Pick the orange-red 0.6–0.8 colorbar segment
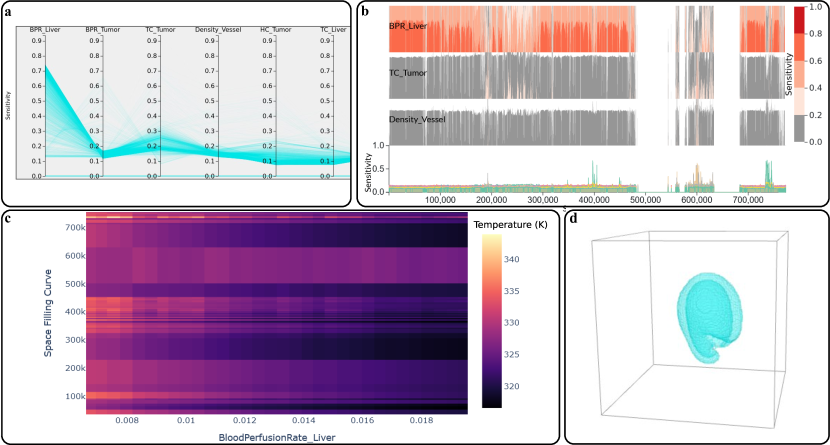The height and width of the screenshot is (445, 830). pyautogui.click(x=799, y=47)
